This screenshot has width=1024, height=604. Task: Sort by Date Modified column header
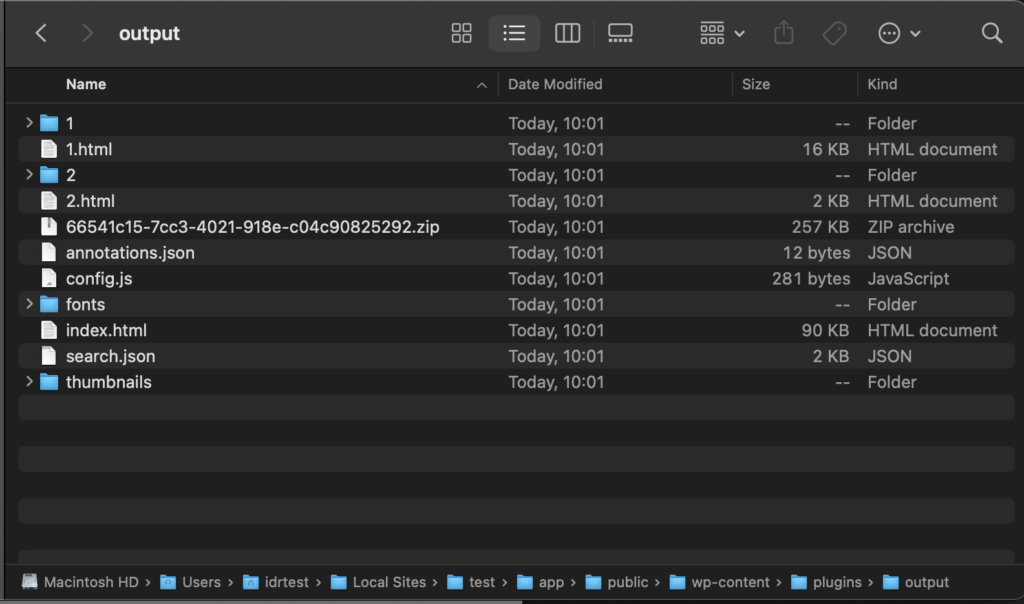click(555, 84)
